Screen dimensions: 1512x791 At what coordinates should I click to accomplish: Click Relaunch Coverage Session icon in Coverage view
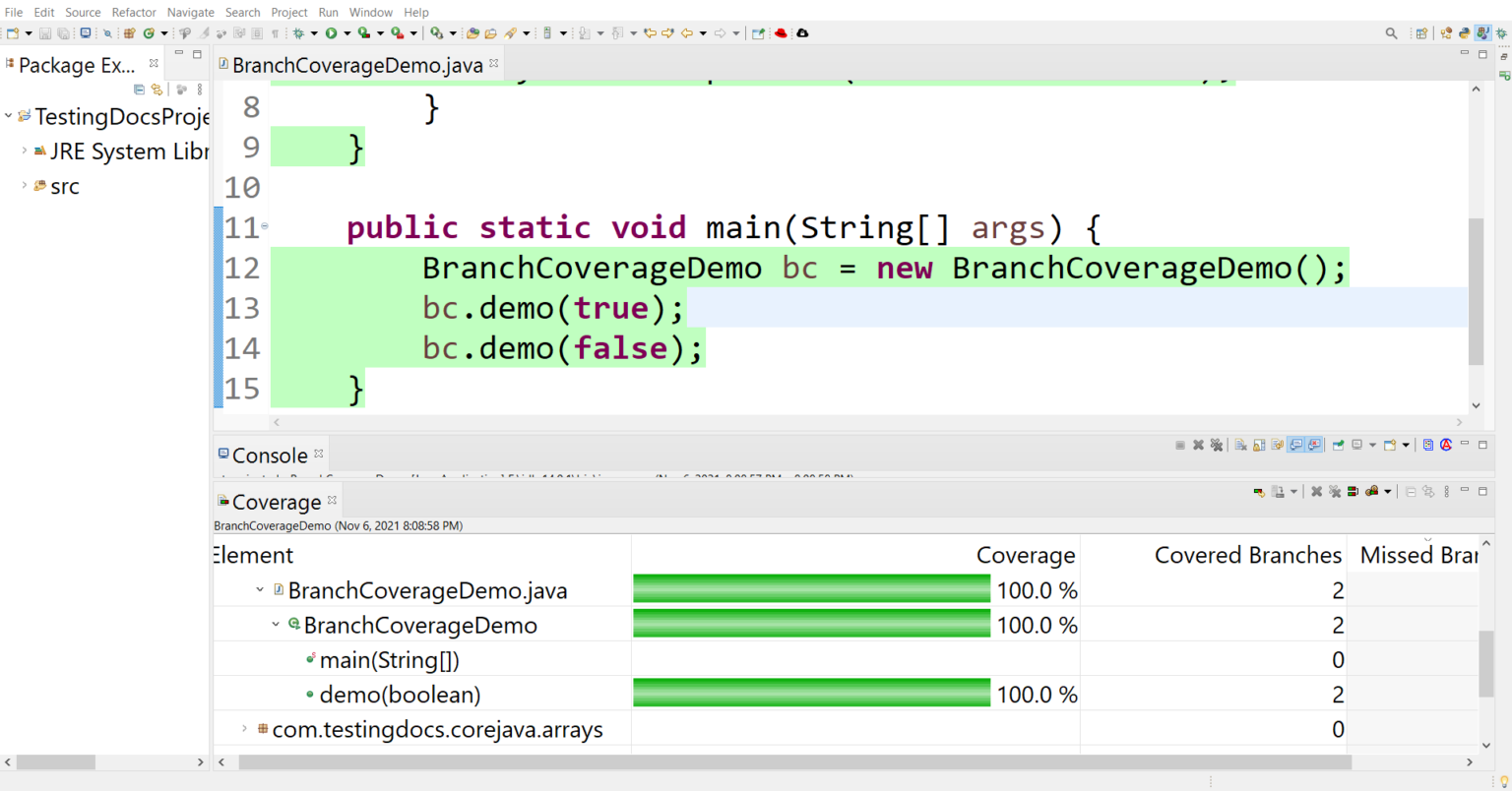1259,491
